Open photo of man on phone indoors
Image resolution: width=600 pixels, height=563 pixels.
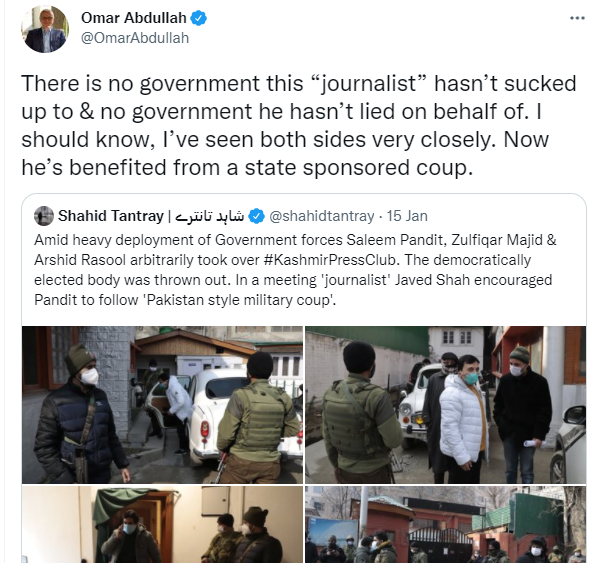(162, 524)
